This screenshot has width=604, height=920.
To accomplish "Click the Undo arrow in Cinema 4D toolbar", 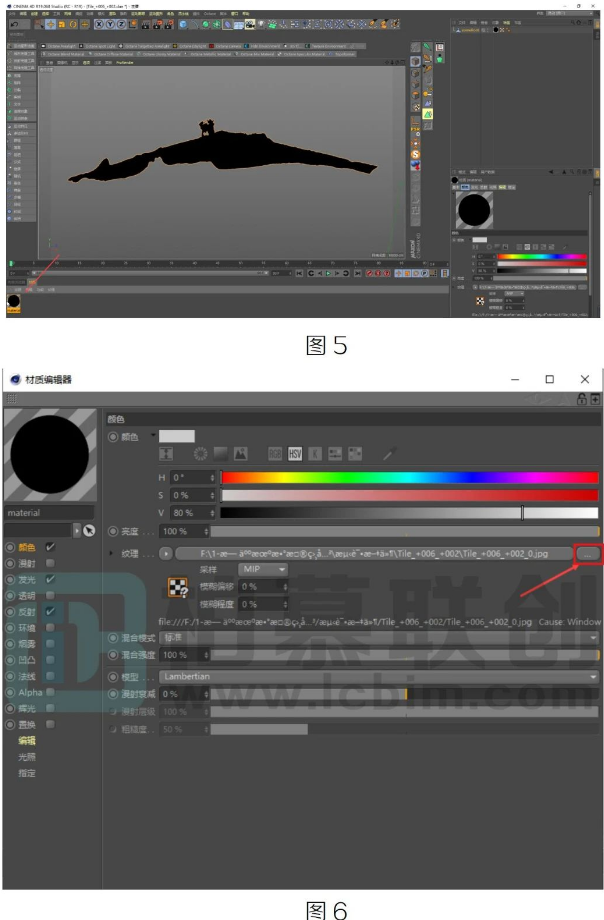I will click(14, 24).
